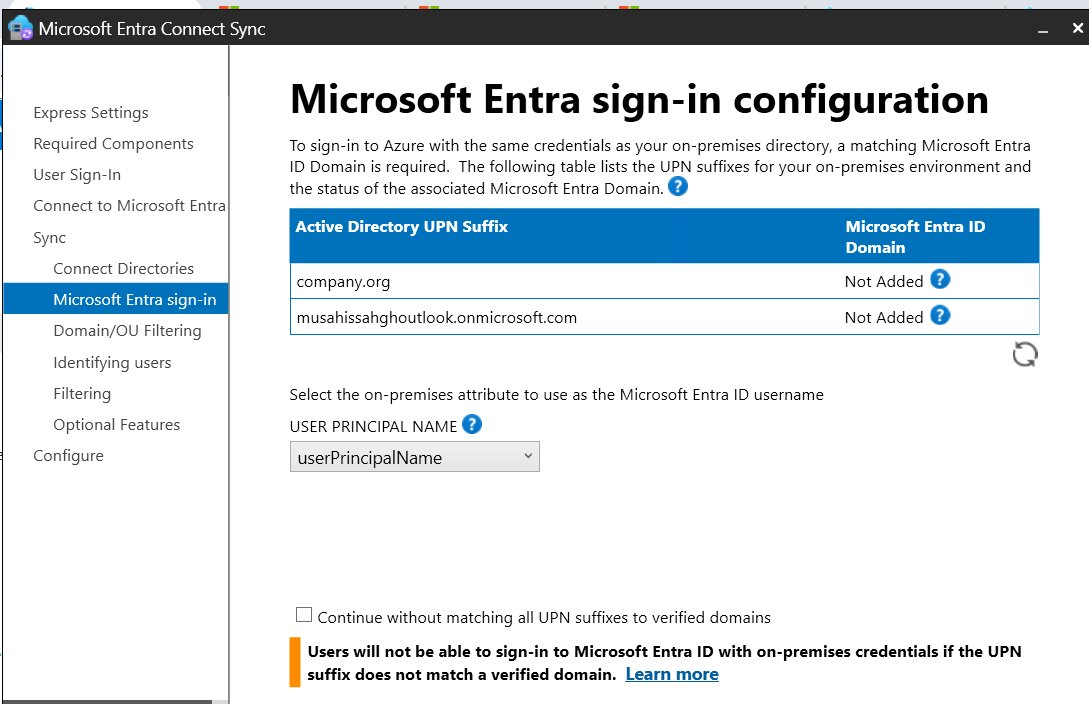The height and width of the screenshot is (704, 1089).
Task: Click help icon next to company.org status
Action: pyautogui.click(x=940, y=280)
